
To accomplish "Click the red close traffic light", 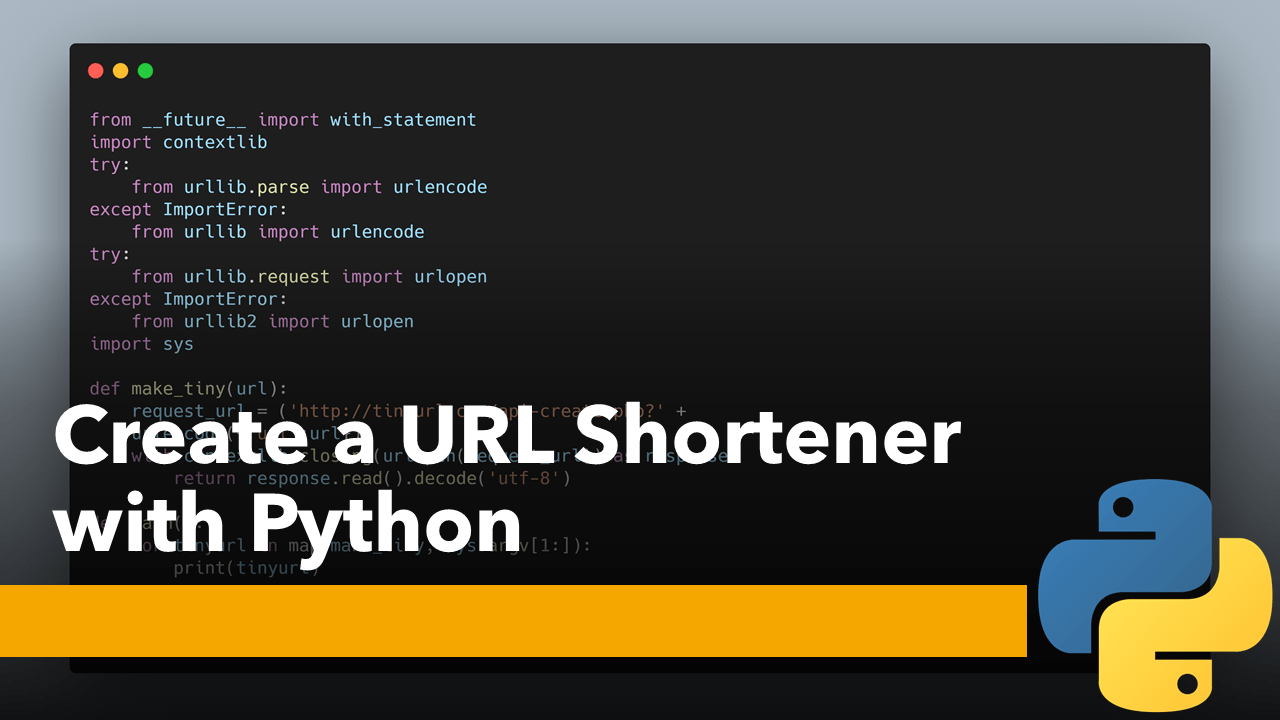I will [x=95, y=71].
